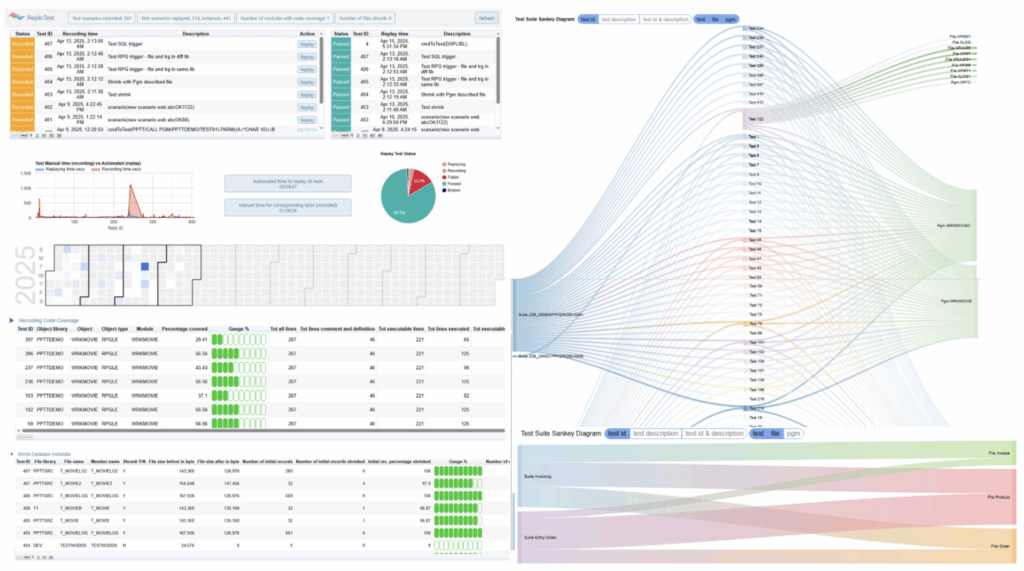Click the 'Test scenarios recorded' counter
The width and height of the screenshot is (1024, 571).
click(101, 18)
